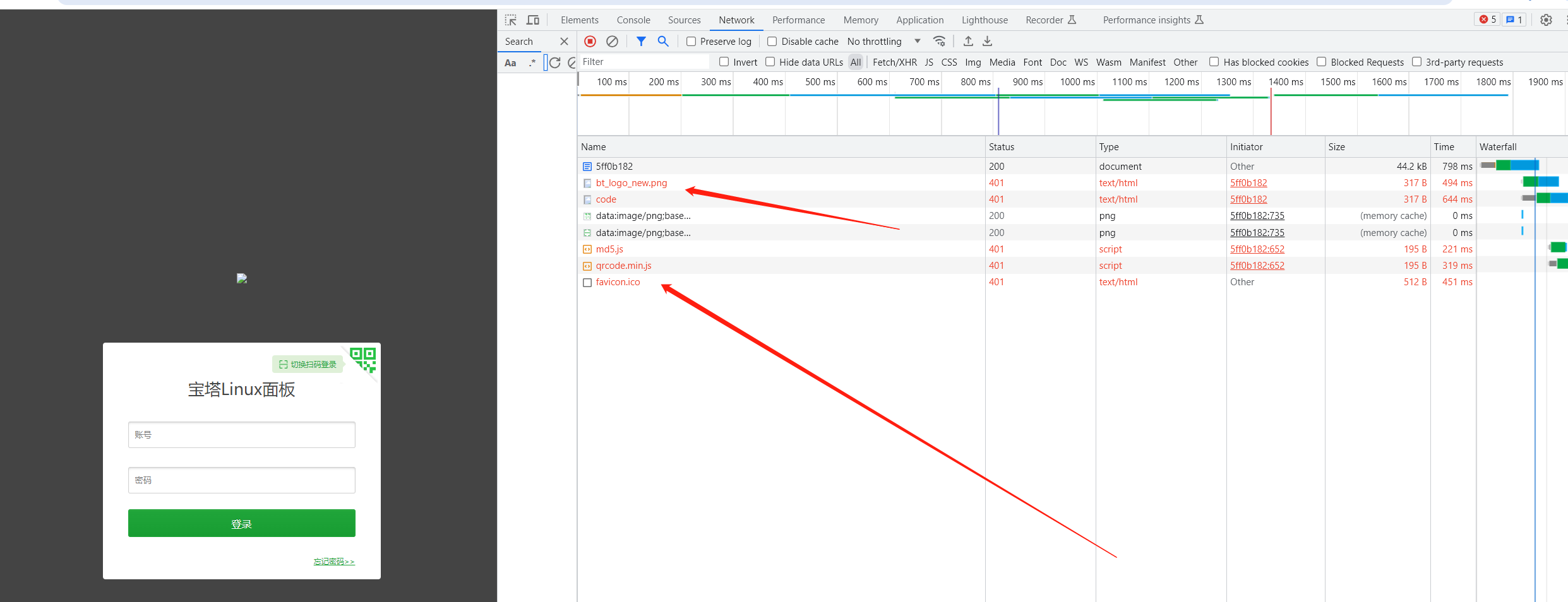Filter requests by Img type

click(973, 62)
